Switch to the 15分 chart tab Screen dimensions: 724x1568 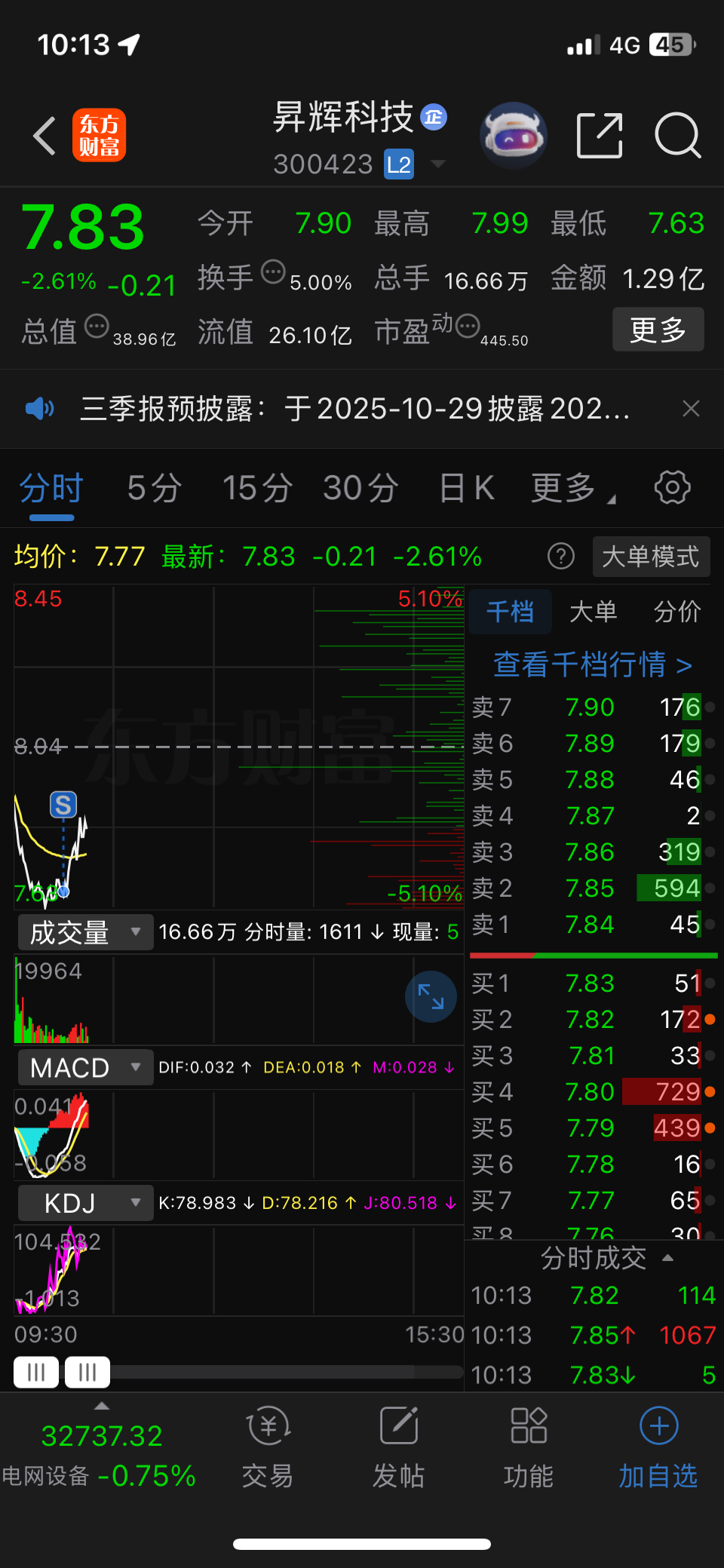point(257,489)
